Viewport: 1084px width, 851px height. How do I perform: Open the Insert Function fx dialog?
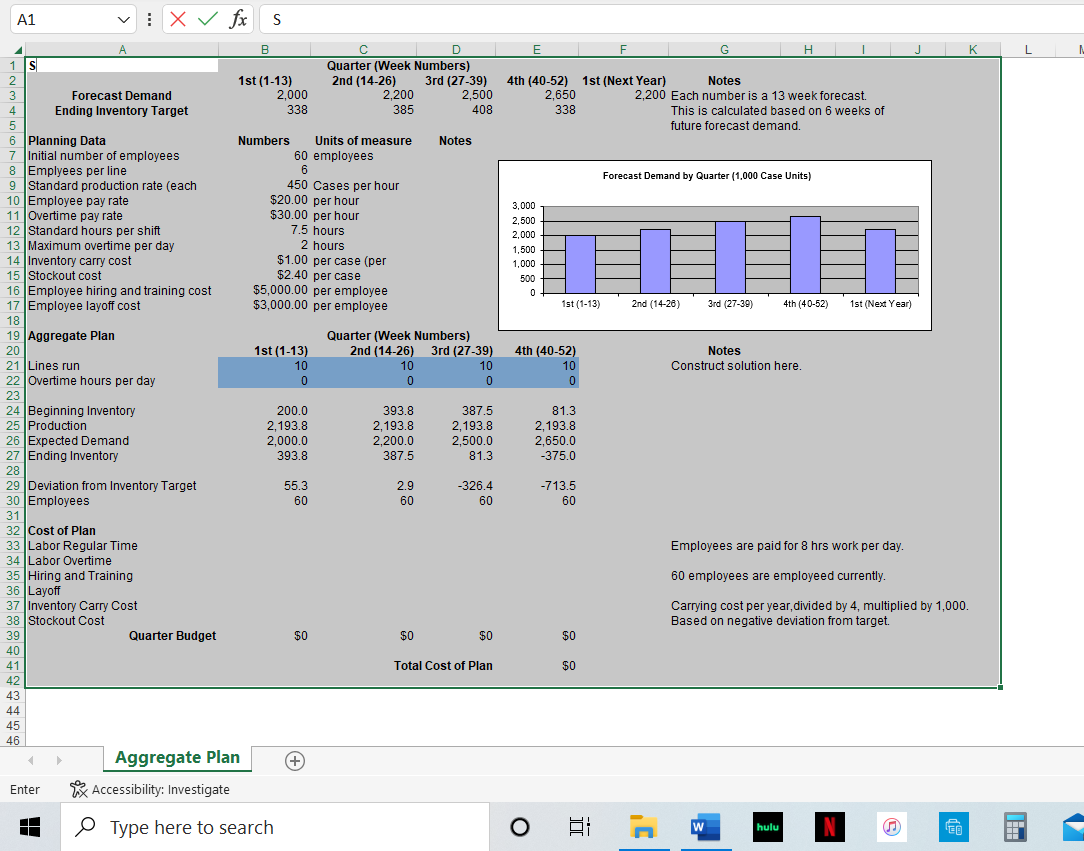coord(238,19)
